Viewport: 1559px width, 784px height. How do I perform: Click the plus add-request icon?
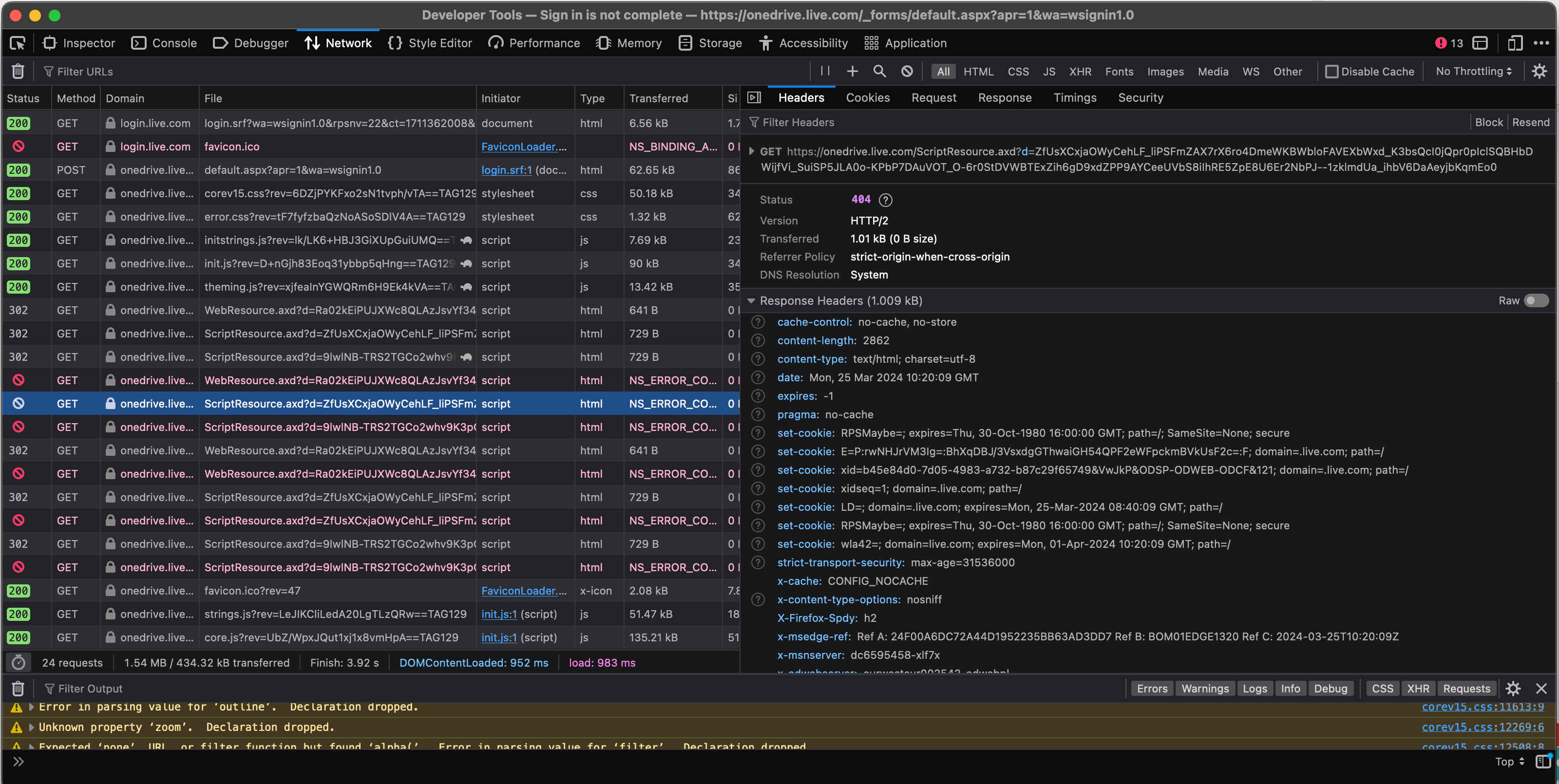(x=852, y=72)
